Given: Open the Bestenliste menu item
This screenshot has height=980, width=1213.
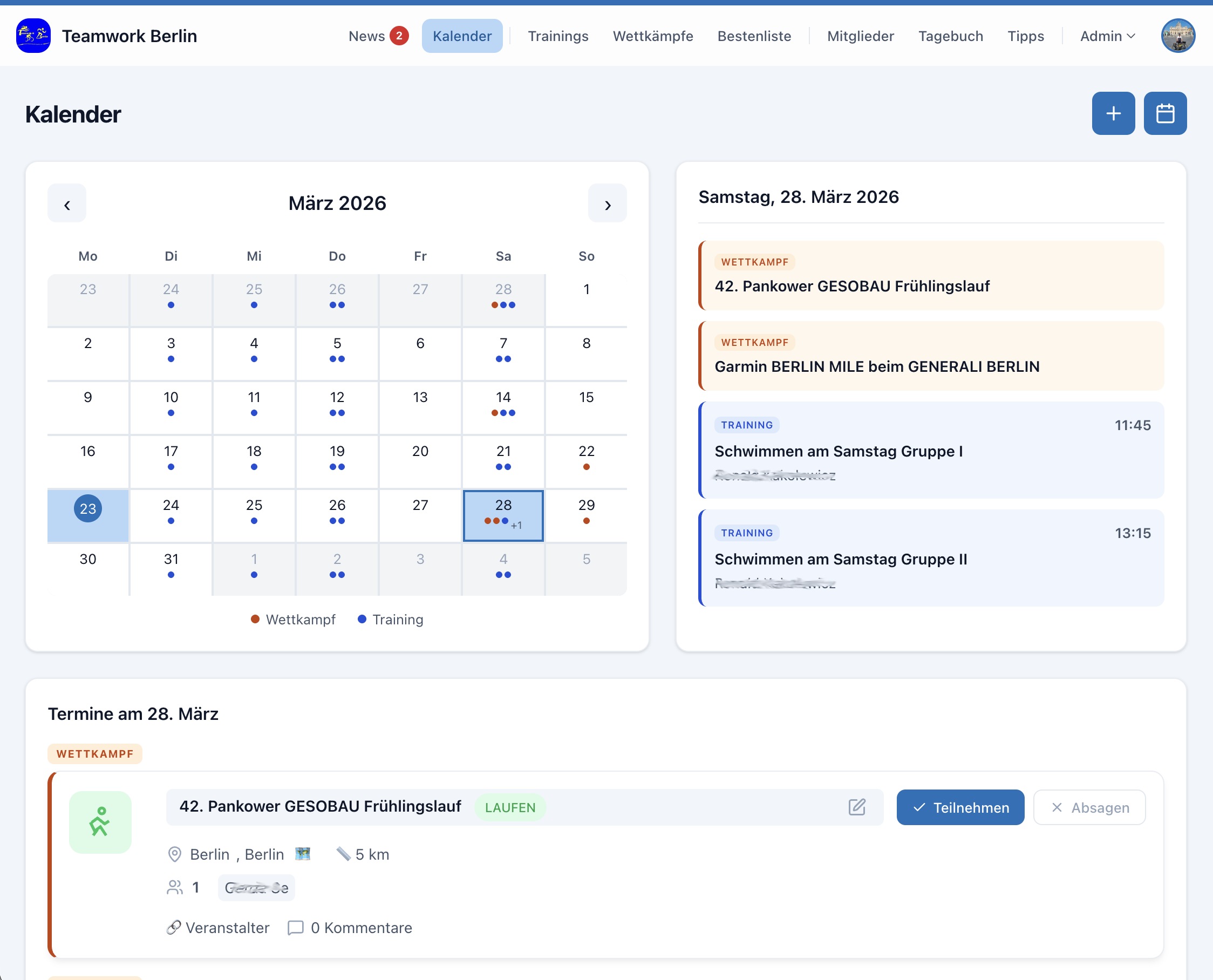Looking at the screenshot, I should [x=754, y=36].
